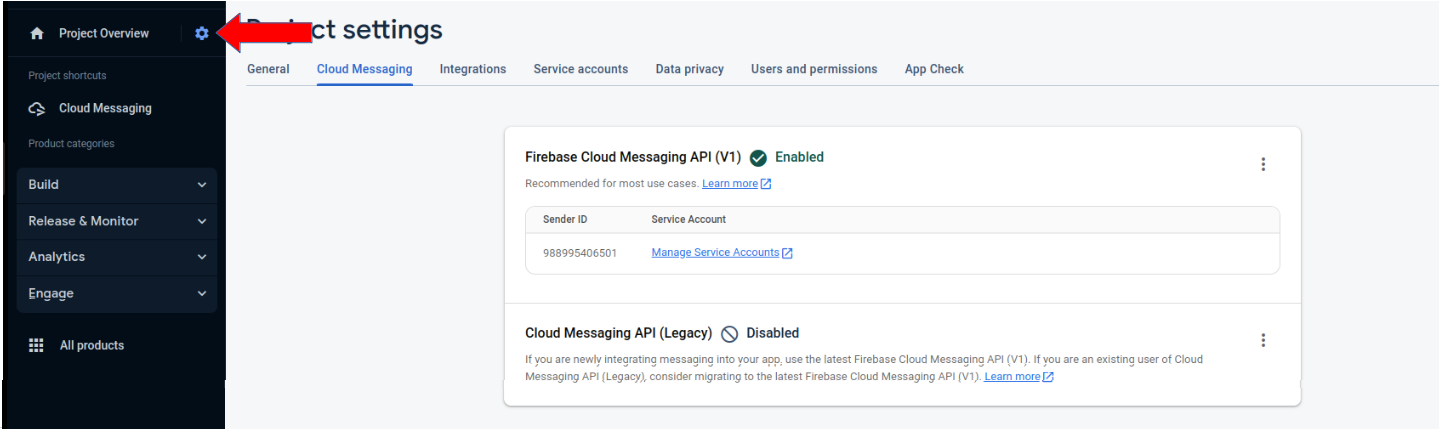The image size is (1439, 429).
Task: Open the Integrations tab
Action: (x=473, y=69)
